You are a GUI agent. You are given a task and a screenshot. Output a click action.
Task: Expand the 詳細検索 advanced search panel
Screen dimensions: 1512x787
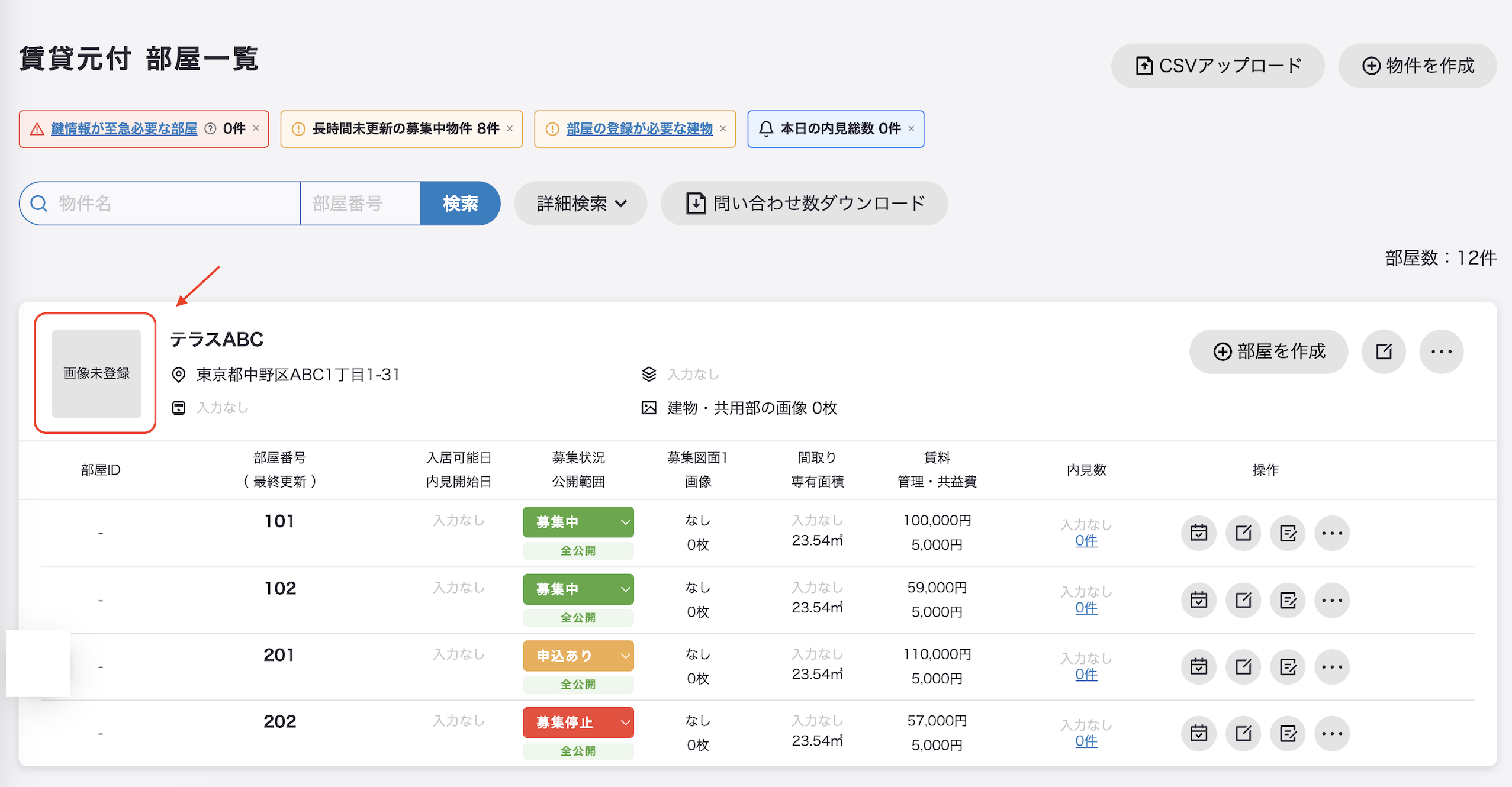(580, 204)
